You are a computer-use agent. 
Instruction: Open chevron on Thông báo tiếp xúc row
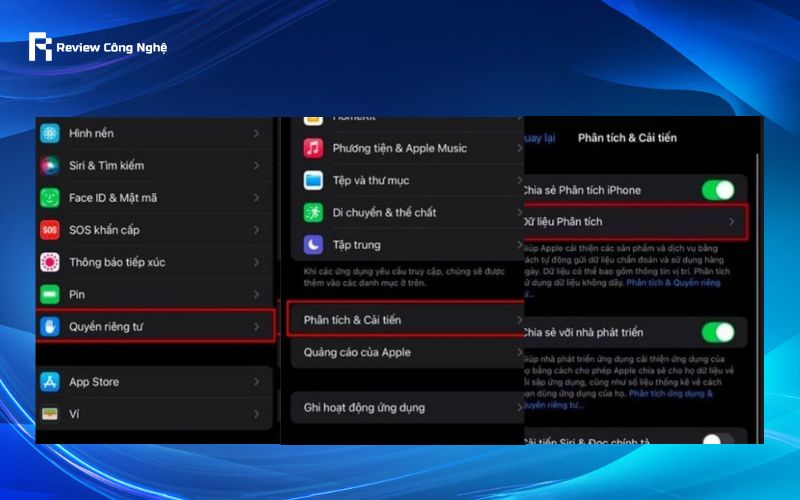click(x=257, y=262)
